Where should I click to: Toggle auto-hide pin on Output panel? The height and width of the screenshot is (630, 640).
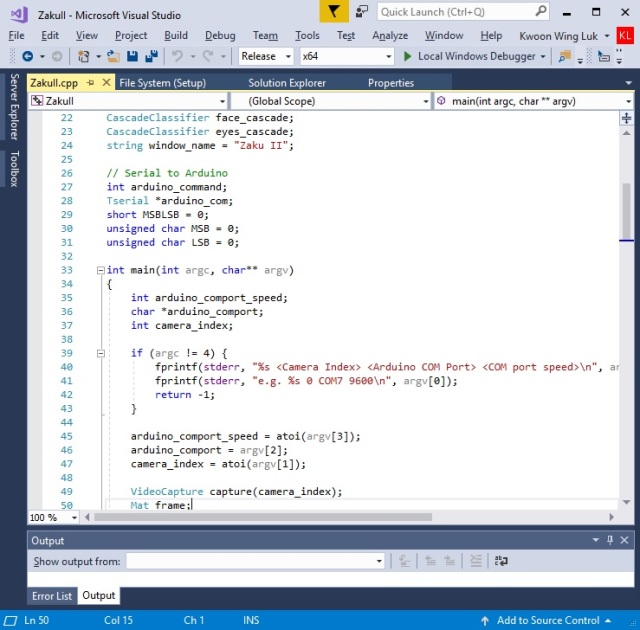click(x=609, y=540)
